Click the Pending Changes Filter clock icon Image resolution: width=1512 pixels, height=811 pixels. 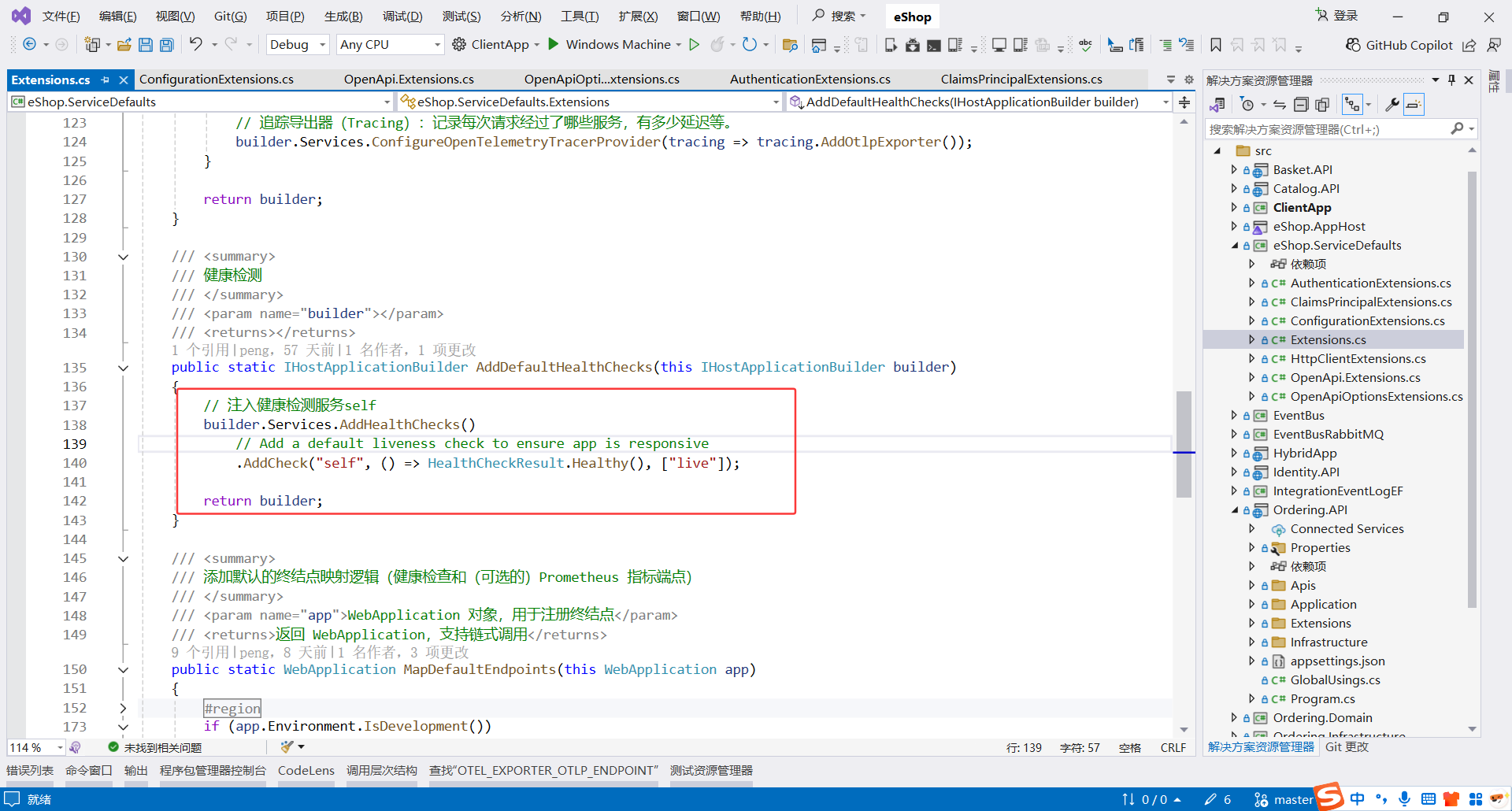click(x=1247, y=105)
